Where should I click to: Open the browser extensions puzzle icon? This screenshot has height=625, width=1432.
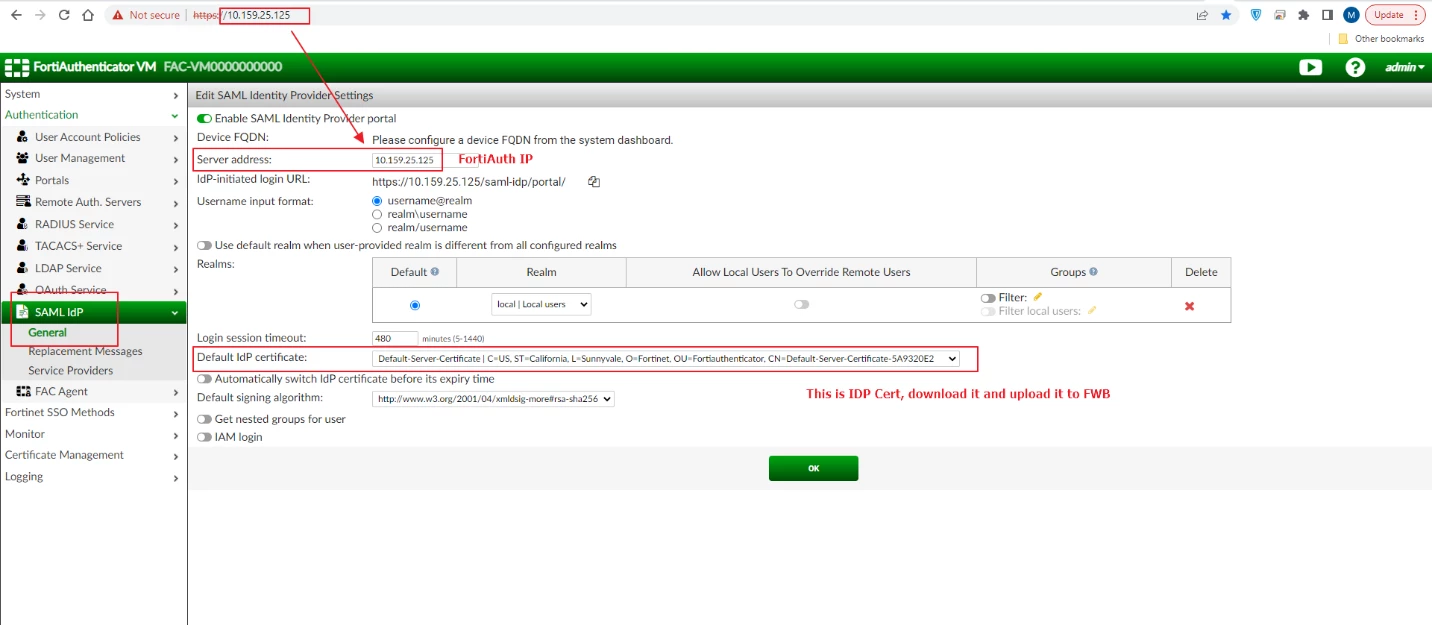click(1303, 15)
